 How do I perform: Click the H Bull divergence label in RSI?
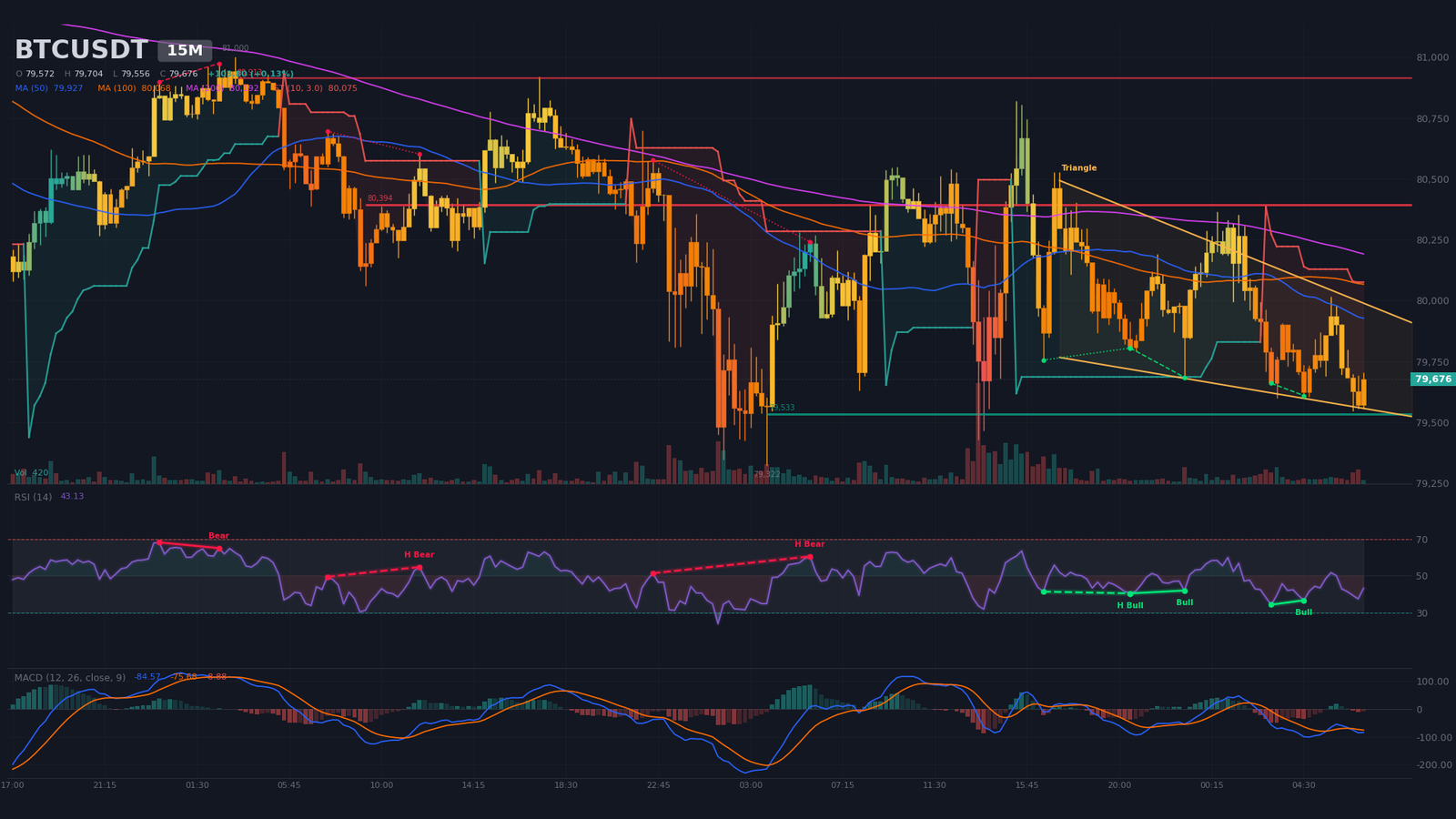1130,606
